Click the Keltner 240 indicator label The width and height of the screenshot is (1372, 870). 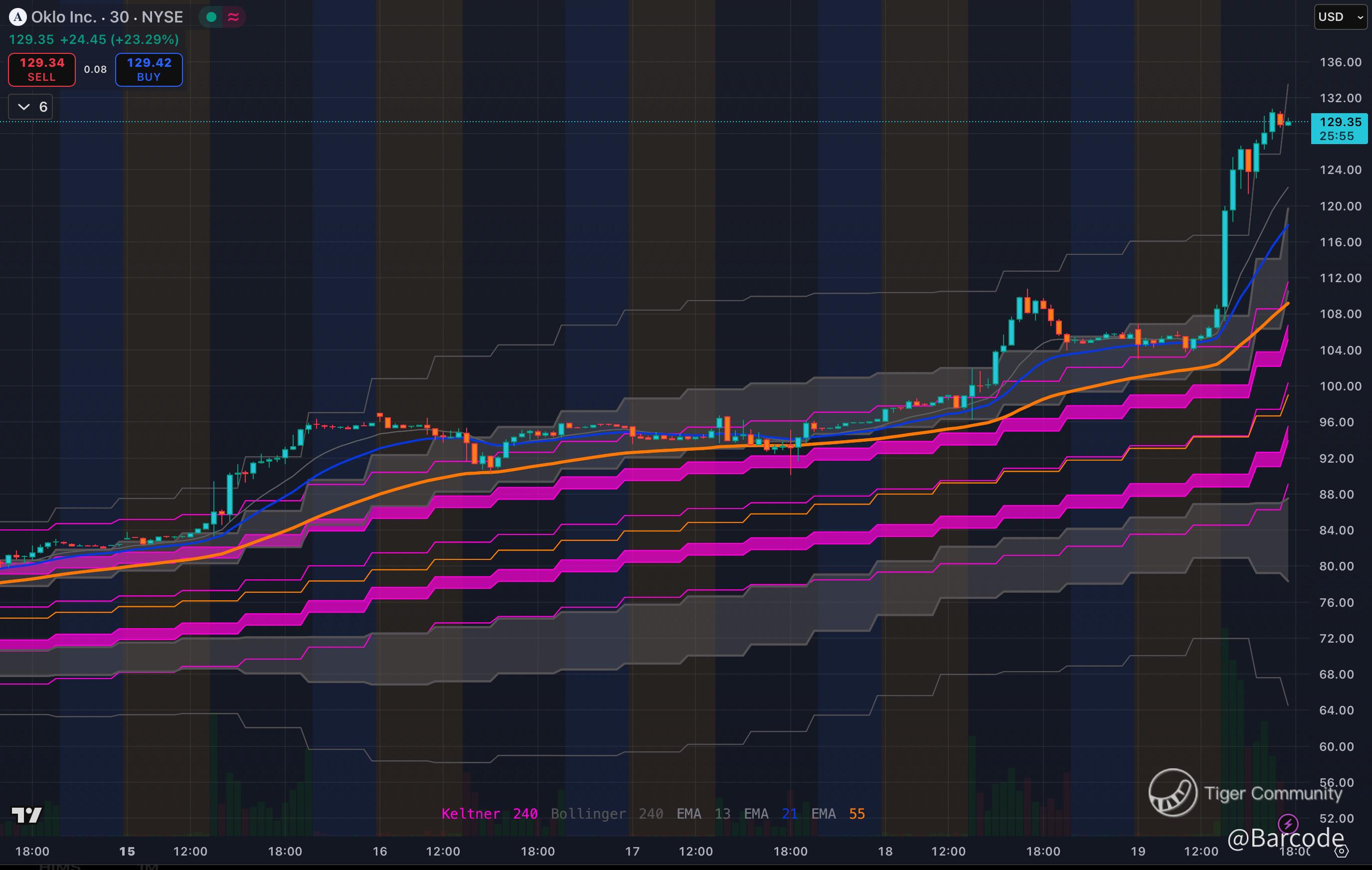coord(489,814)
